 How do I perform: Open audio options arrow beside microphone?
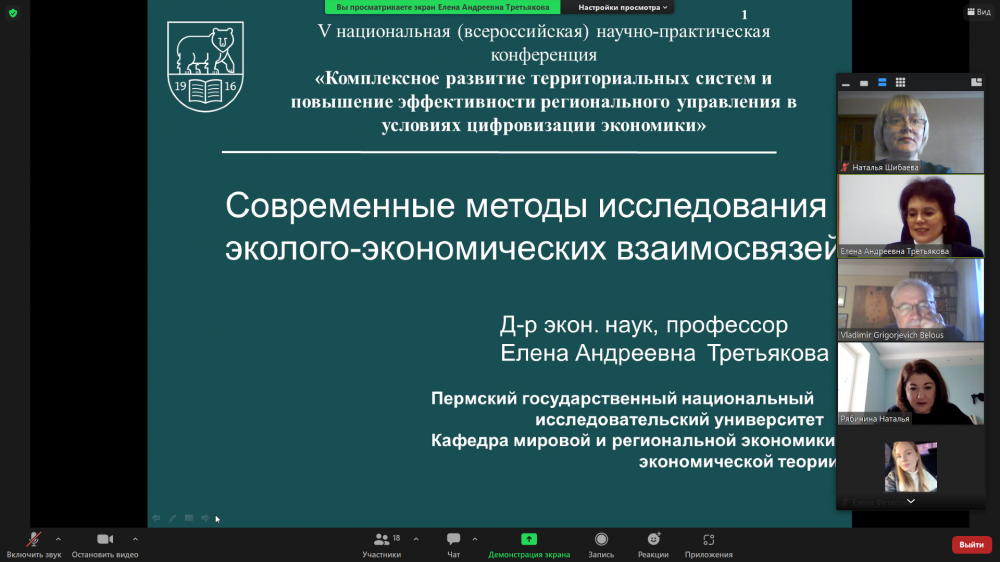tap(58, 539)
